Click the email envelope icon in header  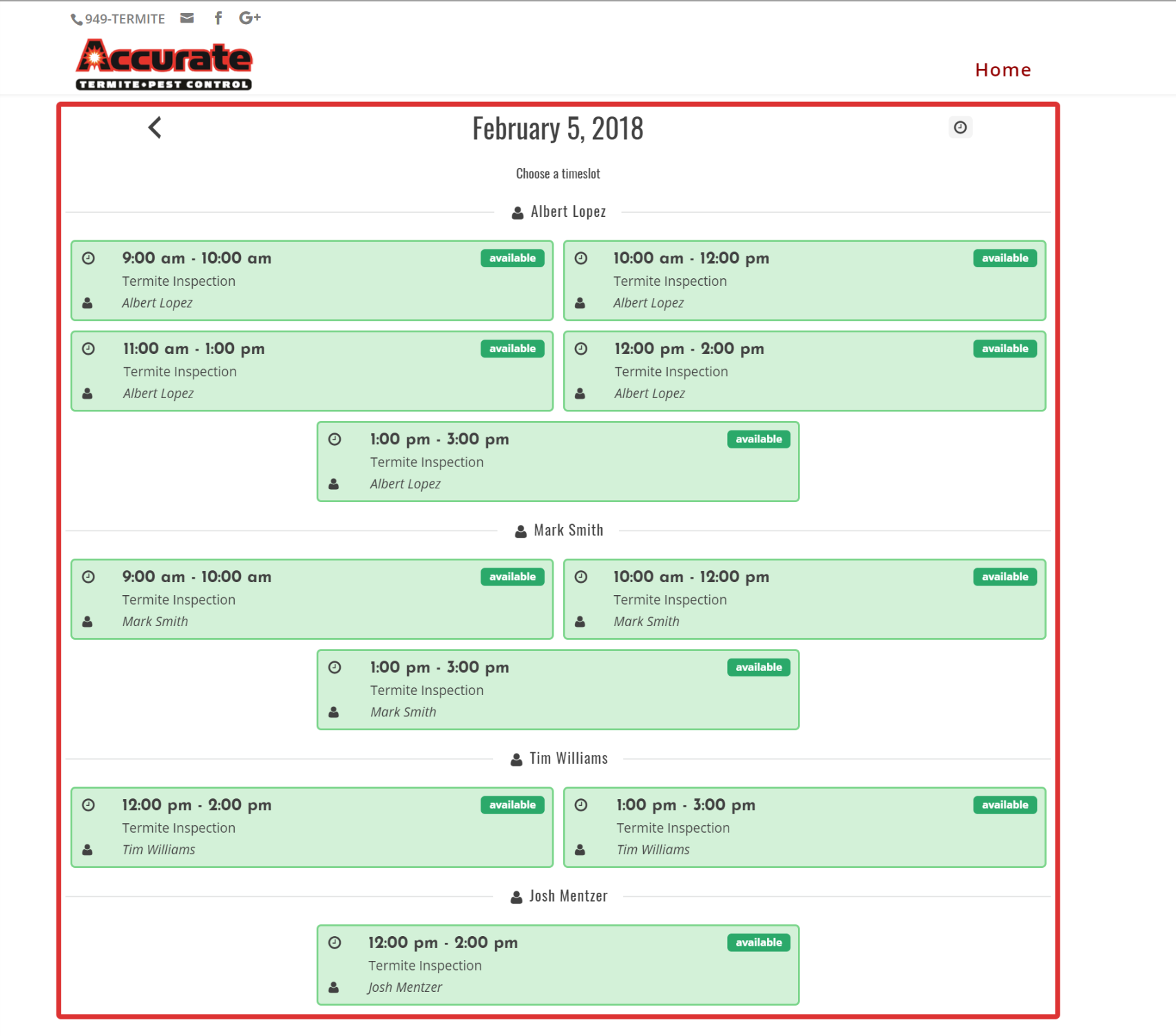point(187,19)
